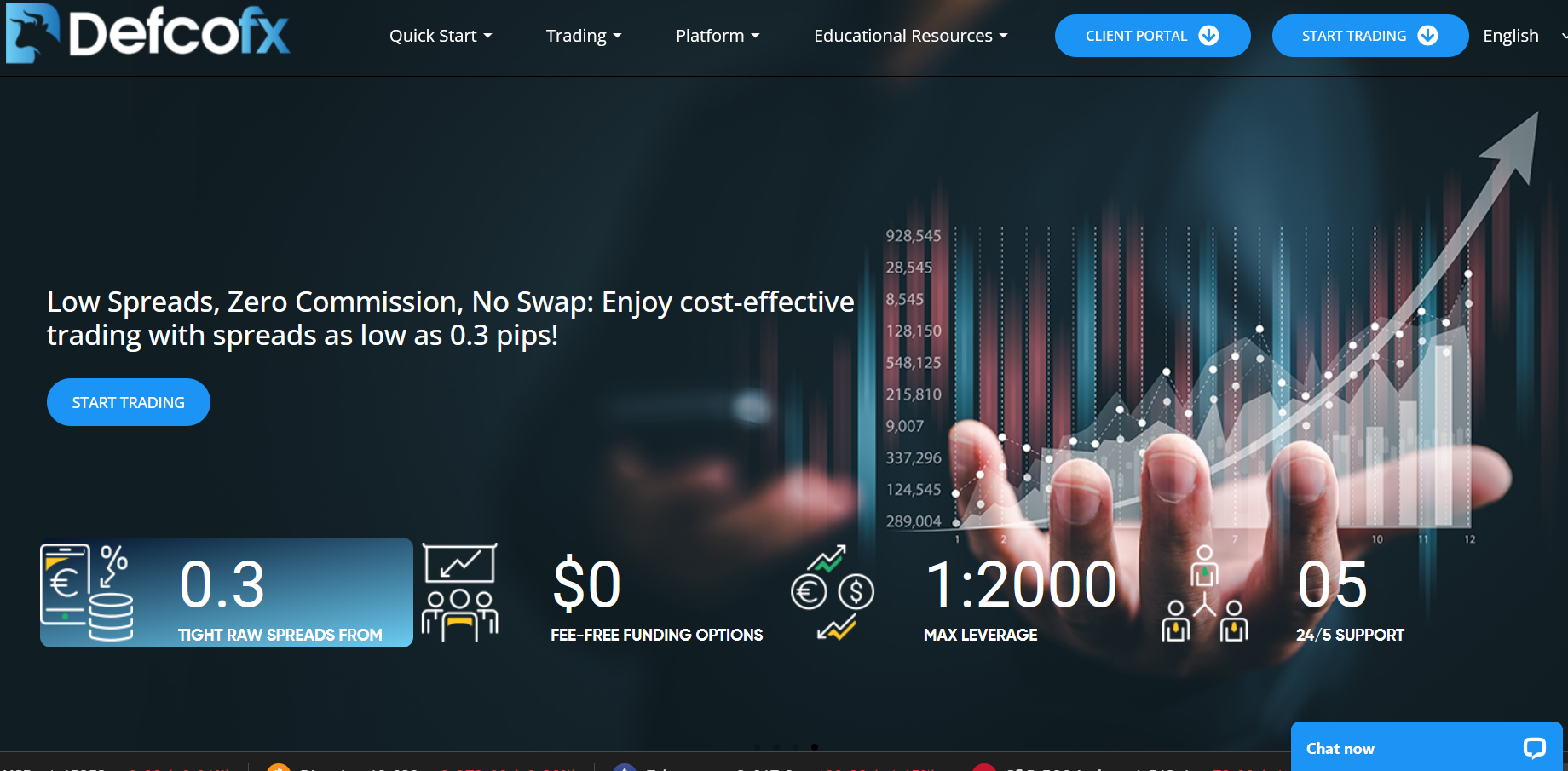
Task: Open the Quick Start dropdown menu
Action: pyautogui.click(x=441, y=36)
